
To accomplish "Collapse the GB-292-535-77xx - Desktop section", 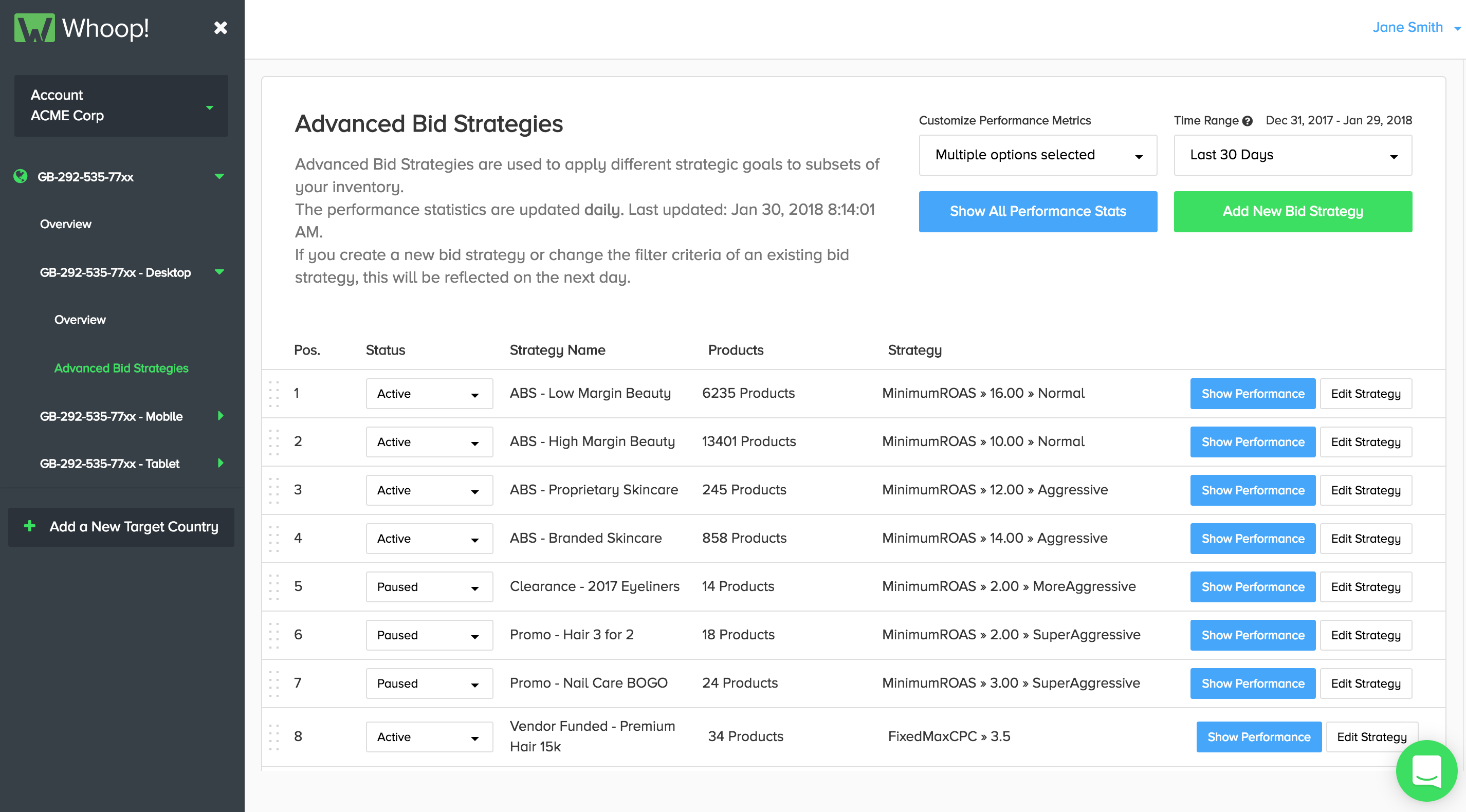I will coord(219,272).
